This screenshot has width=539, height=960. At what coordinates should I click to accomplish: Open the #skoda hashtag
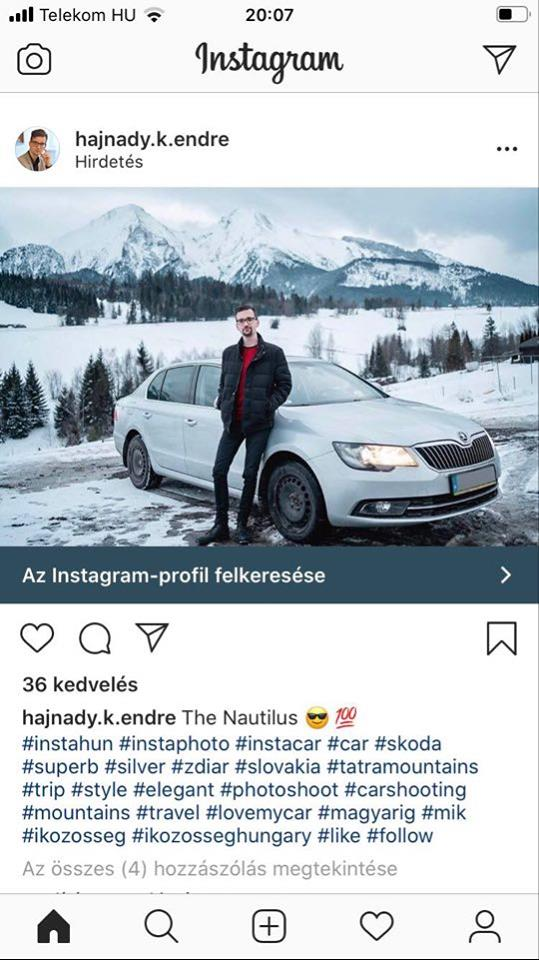408,744
